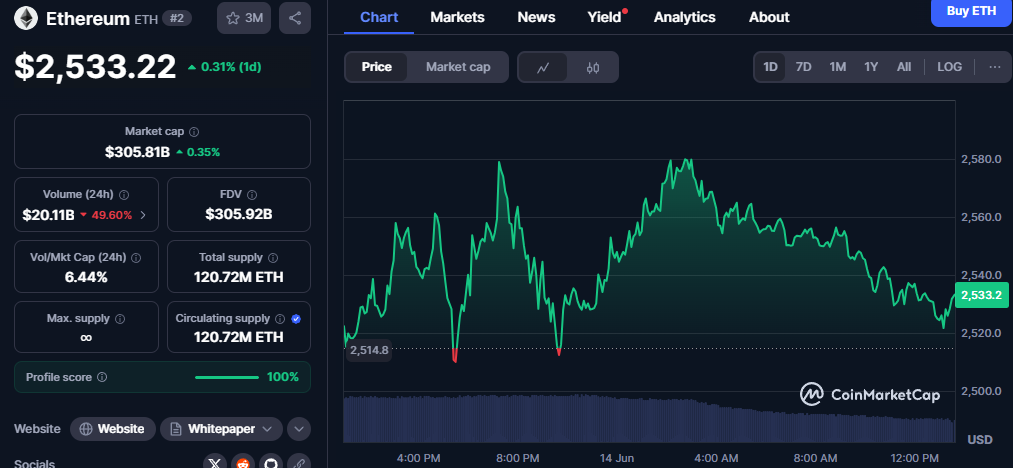Open the Reddit social icon
The image size is (1013, 468).
(244, 462)
